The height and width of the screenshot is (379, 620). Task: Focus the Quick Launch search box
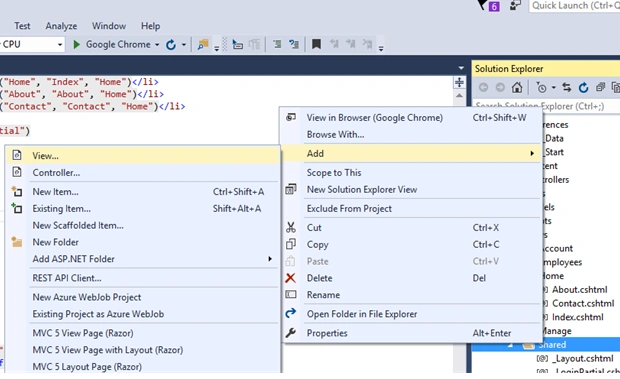click(574, 6)
